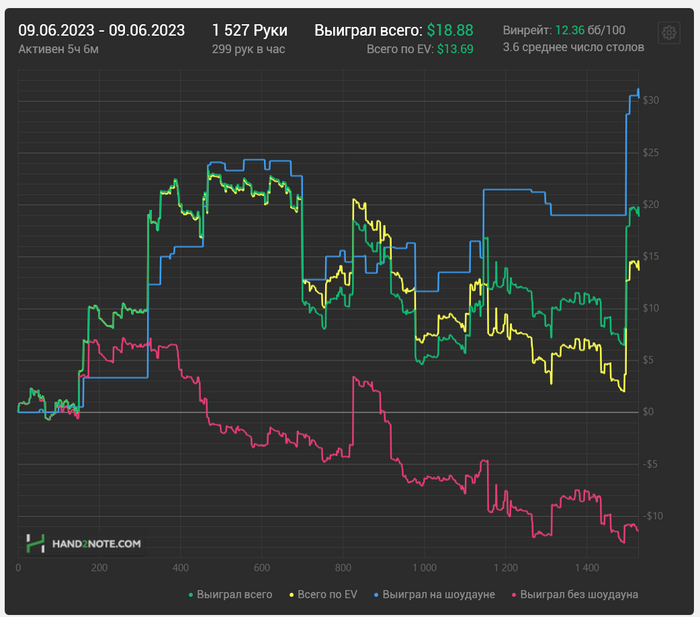The image size is (700, 617).
Task: Click the -$10 y-axis label
Action: tap(653, 516)
